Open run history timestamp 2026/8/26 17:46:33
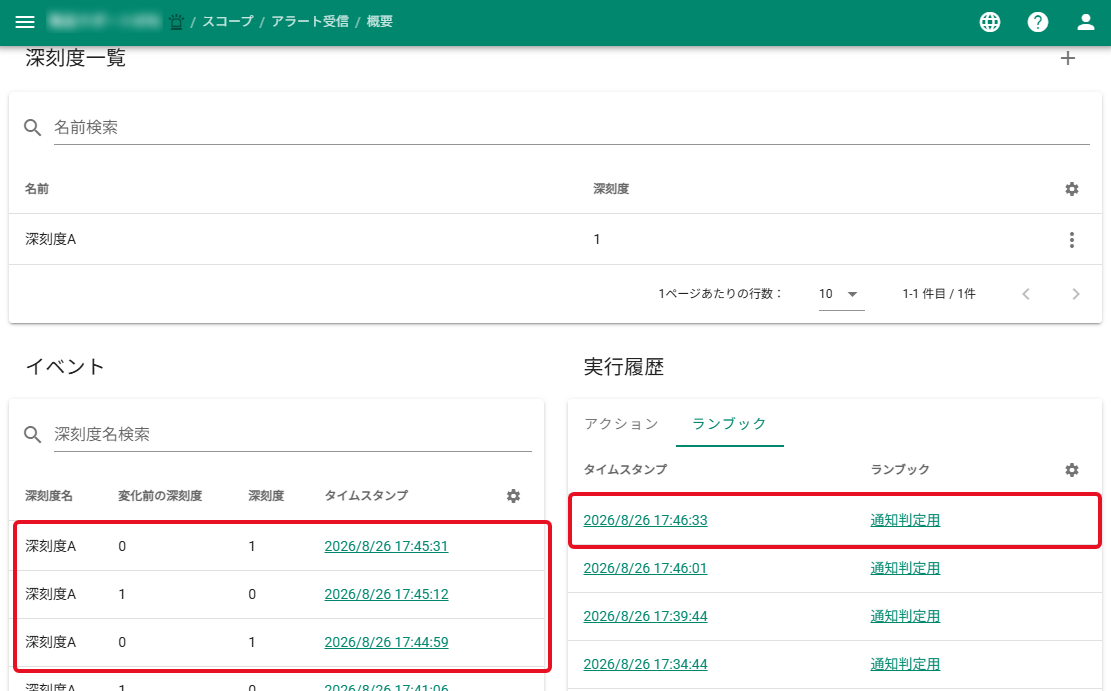The image size is (1111, 691). pyautogui.click(x=645, y=520)
